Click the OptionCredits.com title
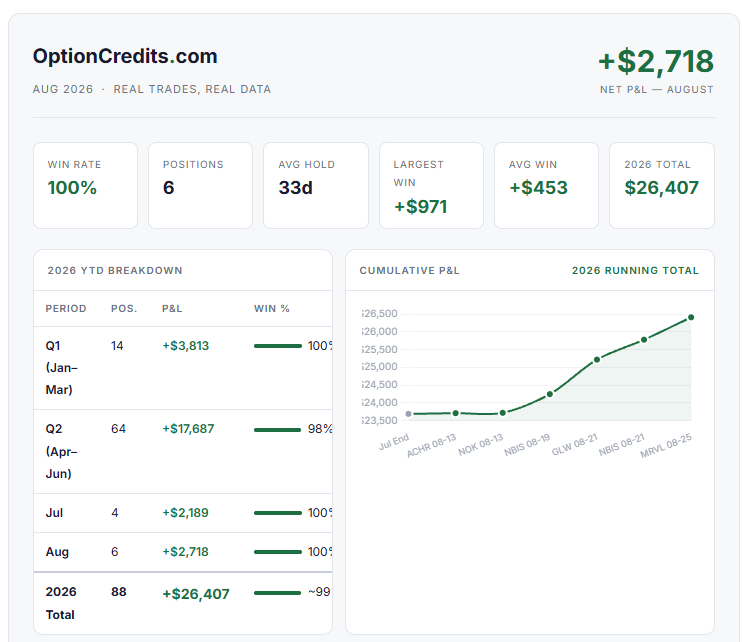The image size is (742, 642). pyautogui.click(x=125, y=56)
